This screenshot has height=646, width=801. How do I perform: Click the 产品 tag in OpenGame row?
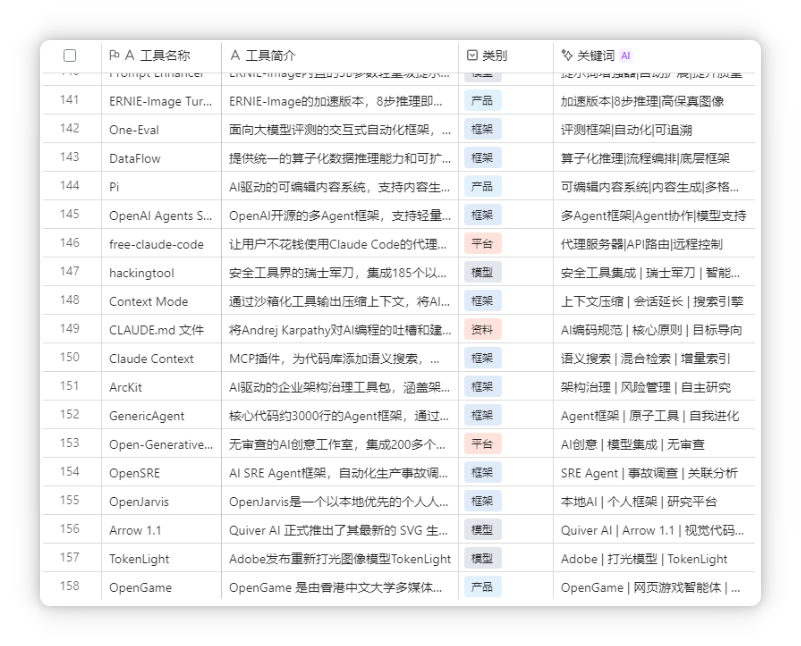pos(483,587)
